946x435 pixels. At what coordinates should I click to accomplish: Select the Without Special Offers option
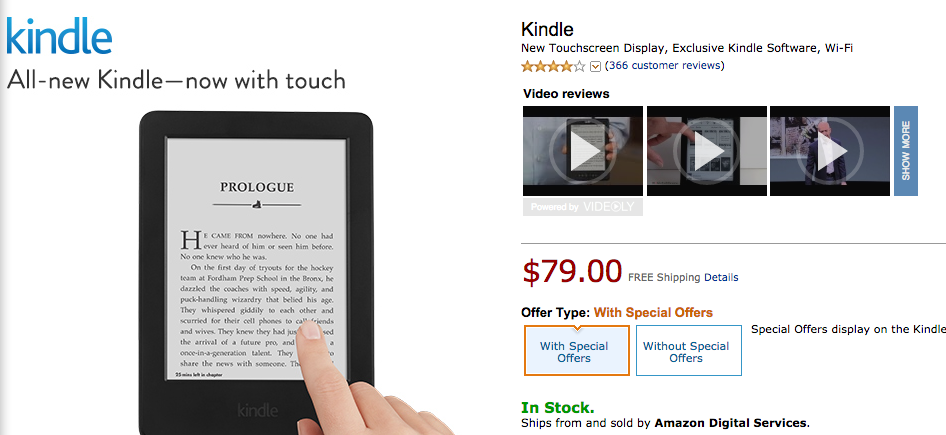tap(688, 351)
